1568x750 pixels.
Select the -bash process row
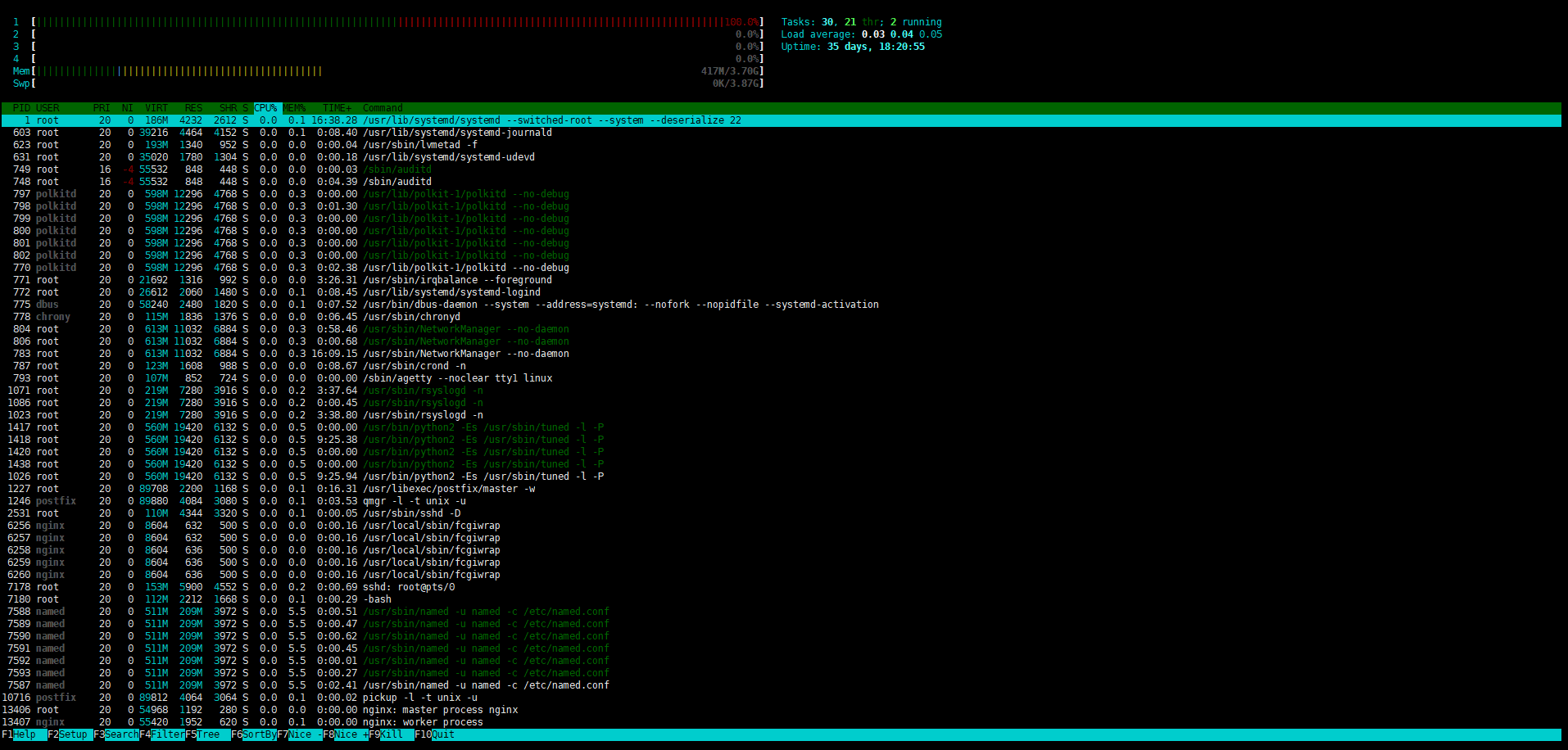[x=782, y=599]
